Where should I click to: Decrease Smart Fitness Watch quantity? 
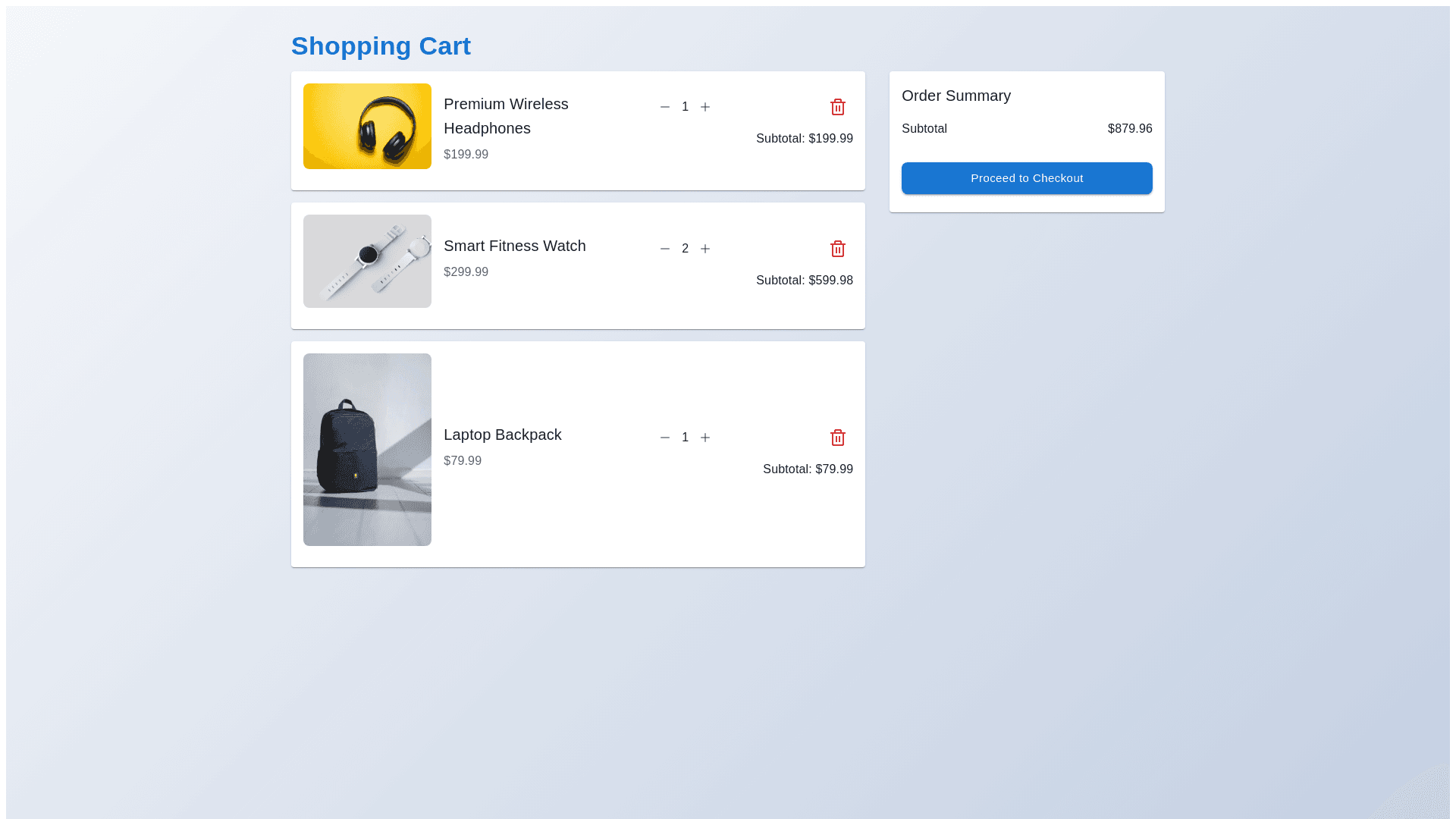click(665, 249)
